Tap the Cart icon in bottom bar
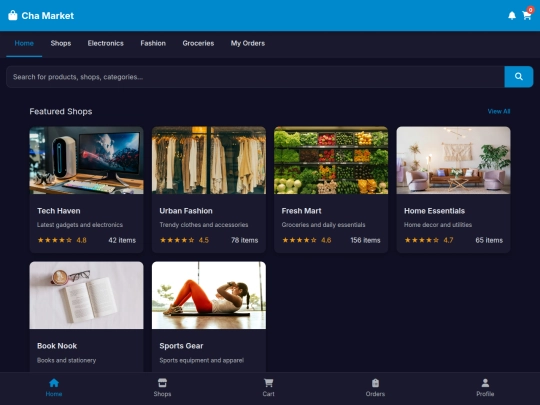This screenshot has width=540, height=405. coord(268,383)
